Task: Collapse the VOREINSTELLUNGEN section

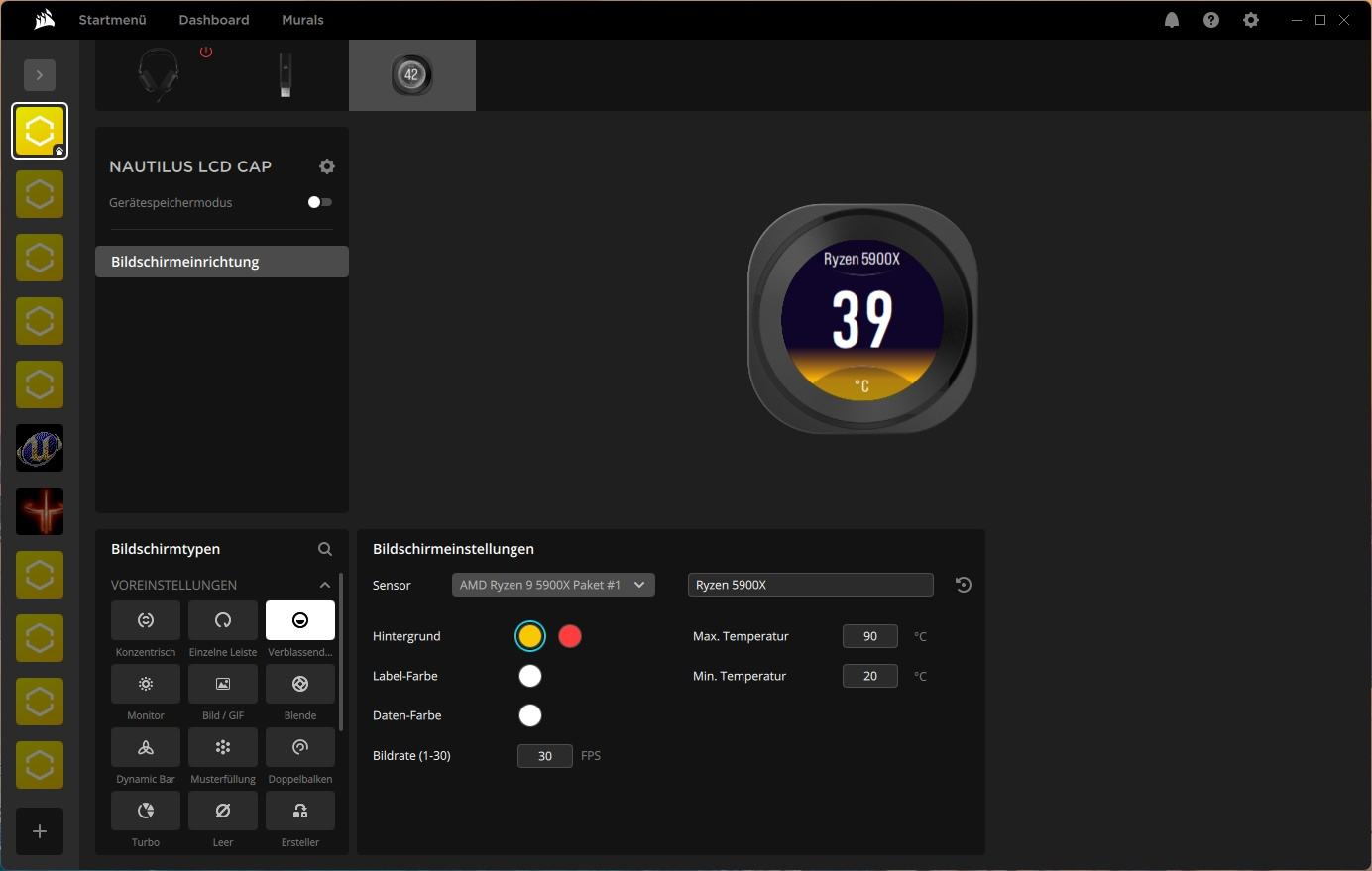Action: pyautogui.click(x=325, y=585)
